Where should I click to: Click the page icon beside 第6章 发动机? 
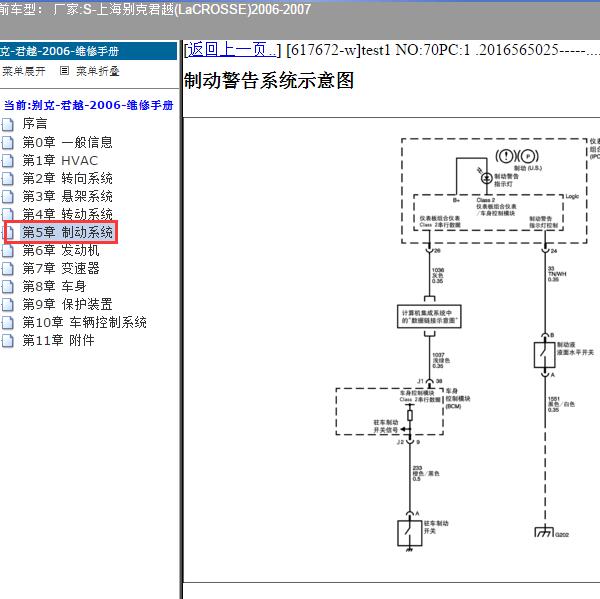pos(8,251)
